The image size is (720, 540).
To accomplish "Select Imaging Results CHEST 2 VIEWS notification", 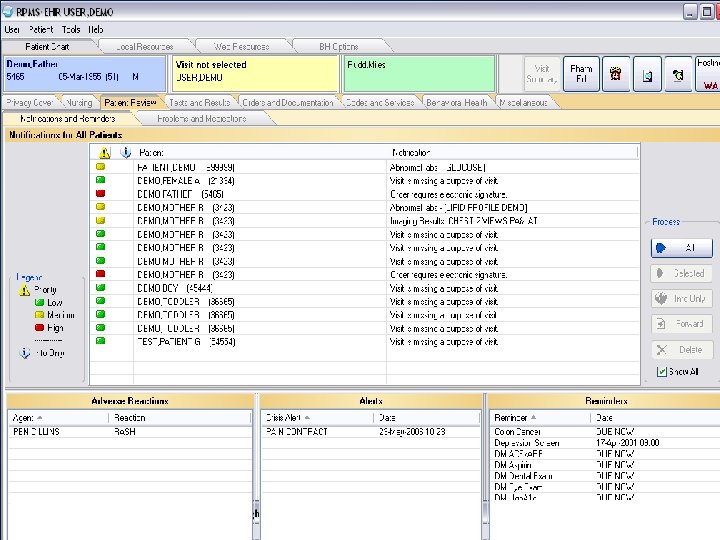I will click(x=463, y=221).
